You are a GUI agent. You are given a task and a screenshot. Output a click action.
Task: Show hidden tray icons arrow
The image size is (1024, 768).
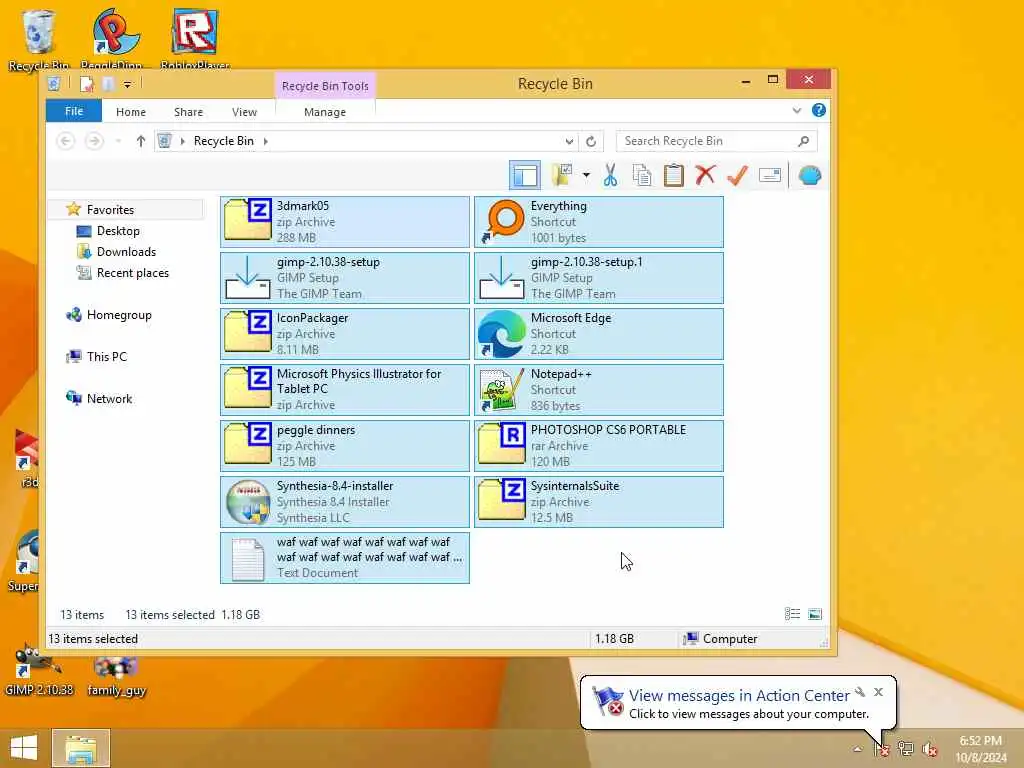(x=857, y=749)
